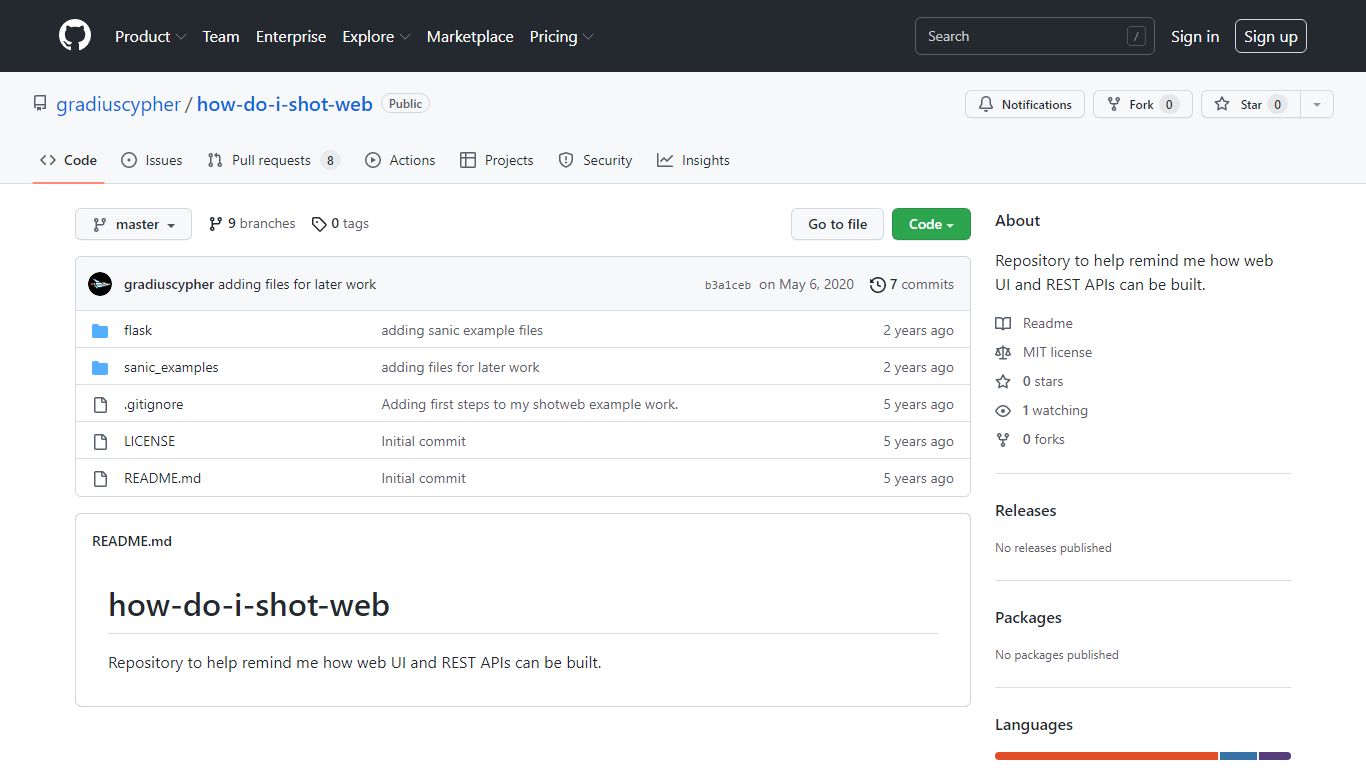
Task: Open the Marketplace page
Action: (470, 36)
